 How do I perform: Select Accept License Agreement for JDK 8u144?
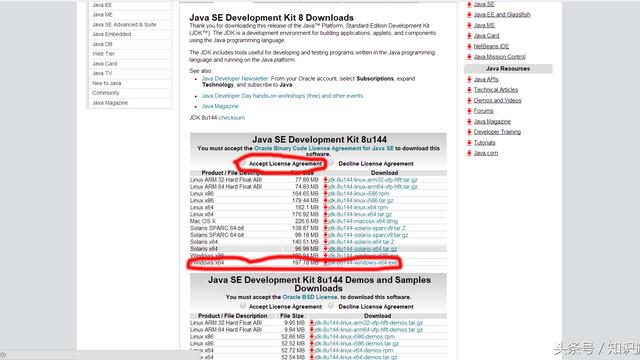click(x=243, y=163)
